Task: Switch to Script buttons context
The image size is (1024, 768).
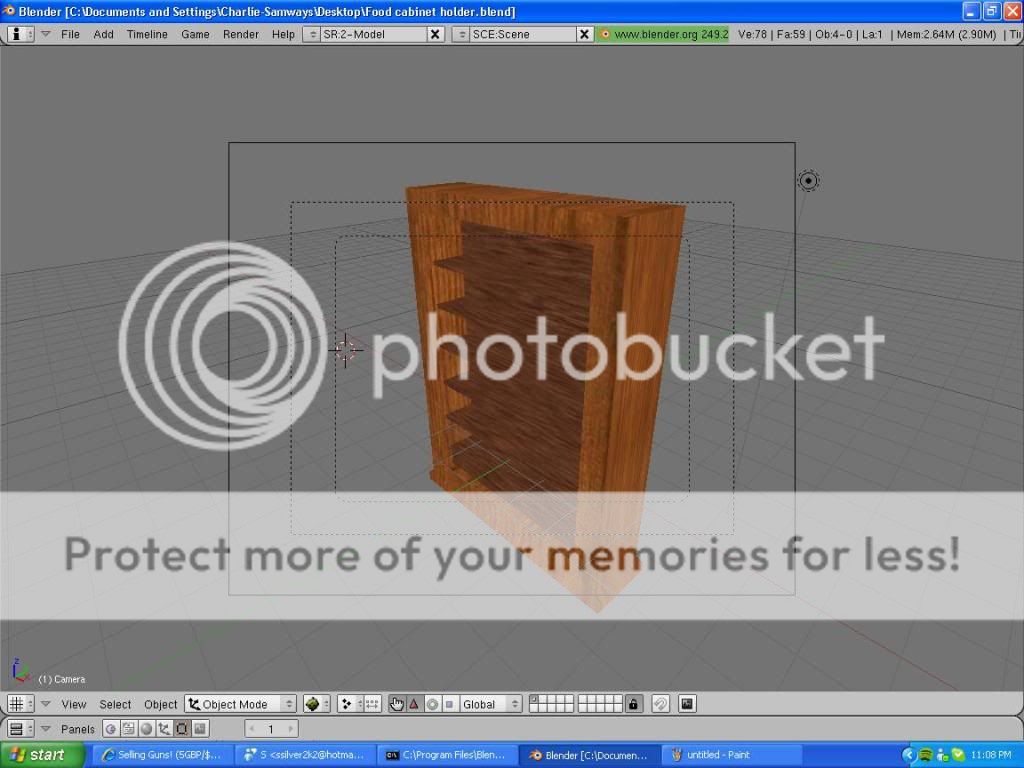Action: click(129, 728)
